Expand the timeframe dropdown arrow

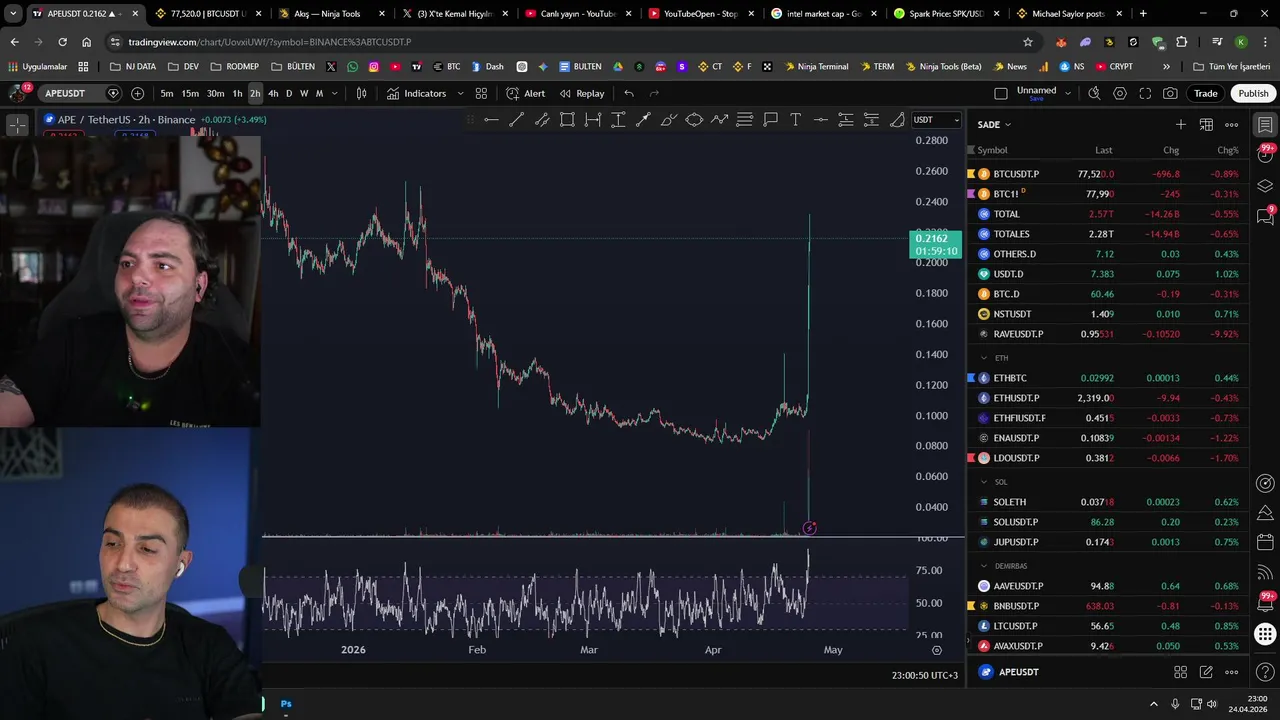coord(334,93)
